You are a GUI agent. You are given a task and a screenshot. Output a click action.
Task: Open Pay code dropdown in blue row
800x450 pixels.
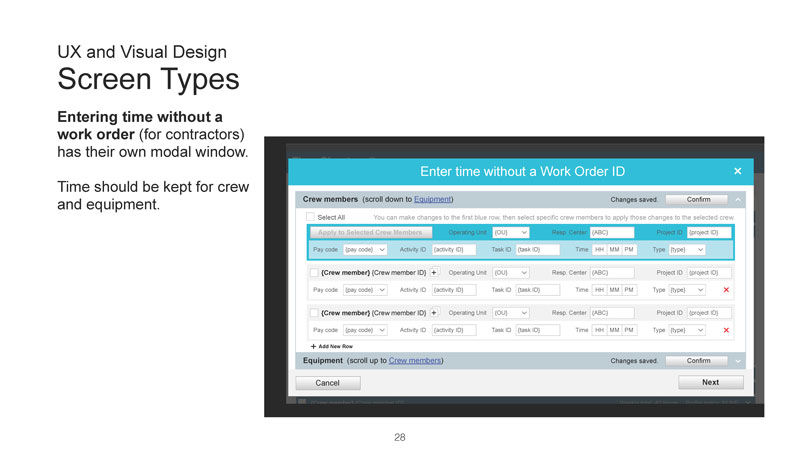[365, 249]
